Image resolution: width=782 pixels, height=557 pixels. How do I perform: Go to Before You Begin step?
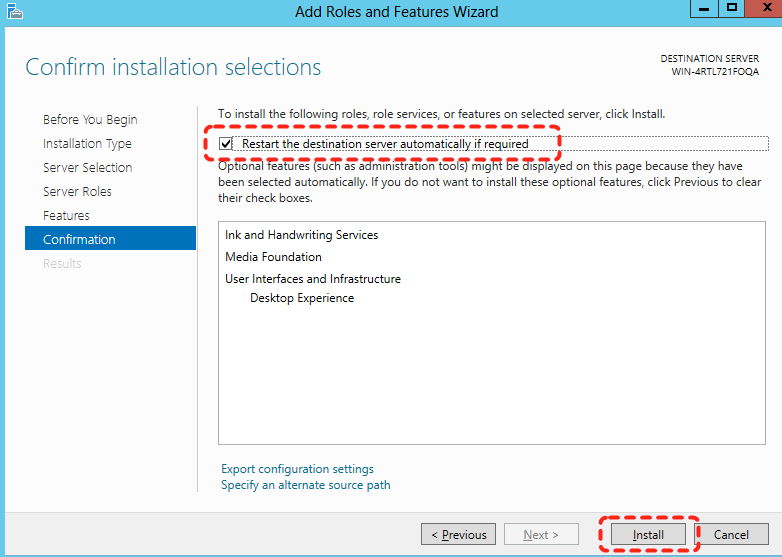[x=90, y=120]
